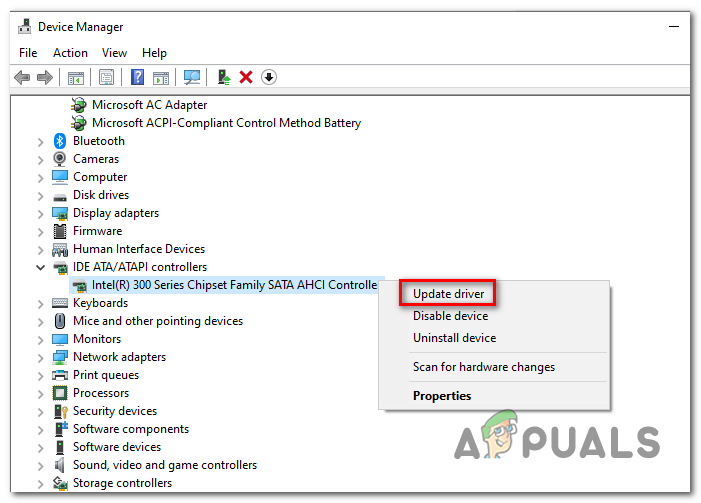Click the Disable device down-arrow icon

(x=269, y=77)
